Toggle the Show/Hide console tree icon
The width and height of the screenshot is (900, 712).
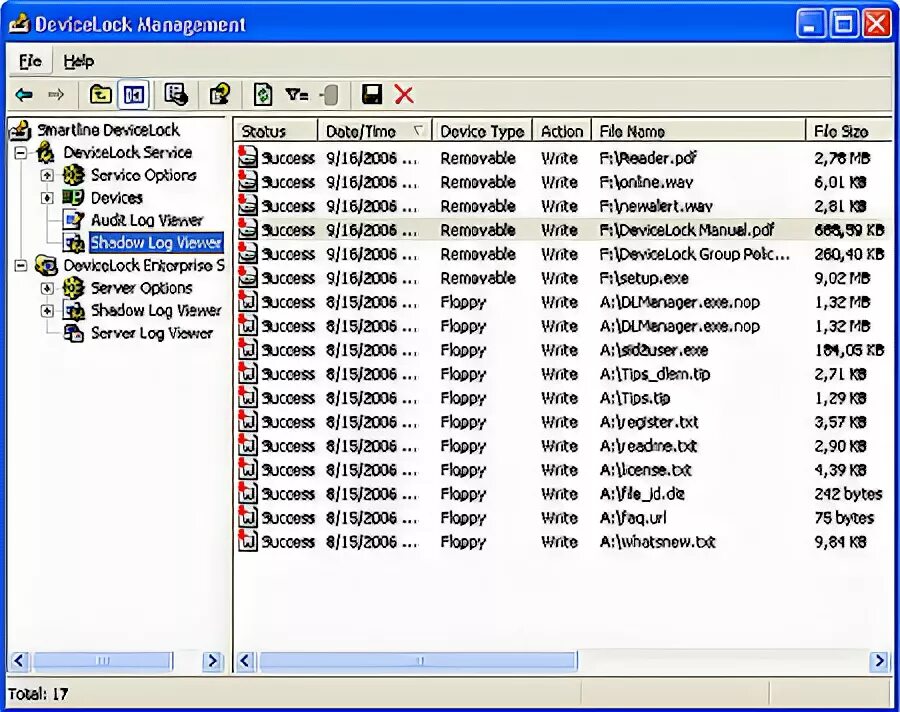pos(134,94)
